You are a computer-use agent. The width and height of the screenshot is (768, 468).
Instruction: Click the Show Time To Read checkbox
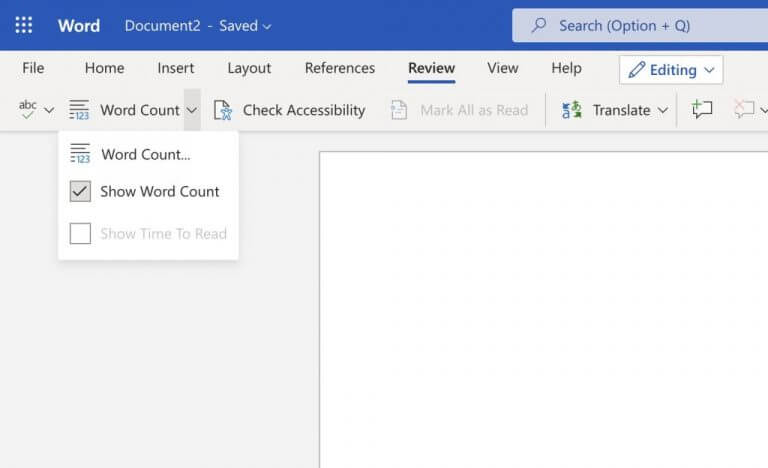coord(80,234)
